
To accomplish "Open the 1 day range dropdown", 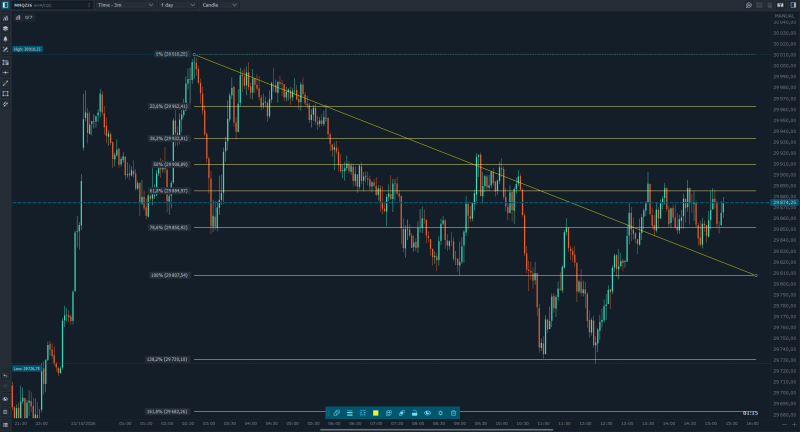I will [177, 5].
